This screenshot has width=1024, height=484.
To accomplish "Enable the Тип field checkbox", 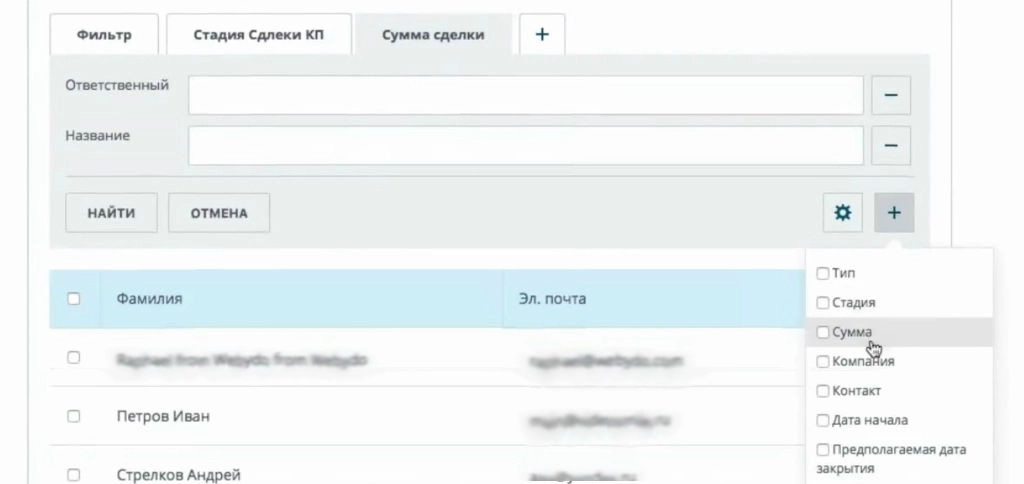I will 823,273.
